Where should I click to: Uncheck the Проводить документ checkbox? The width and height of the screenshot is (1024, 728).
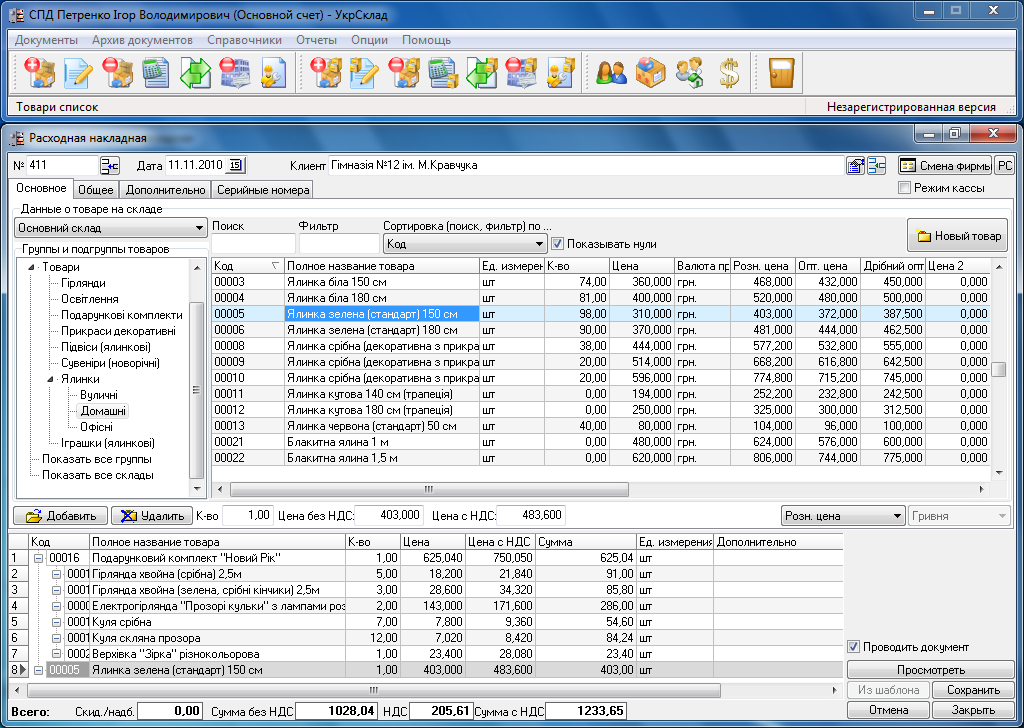tap(853, 646)
